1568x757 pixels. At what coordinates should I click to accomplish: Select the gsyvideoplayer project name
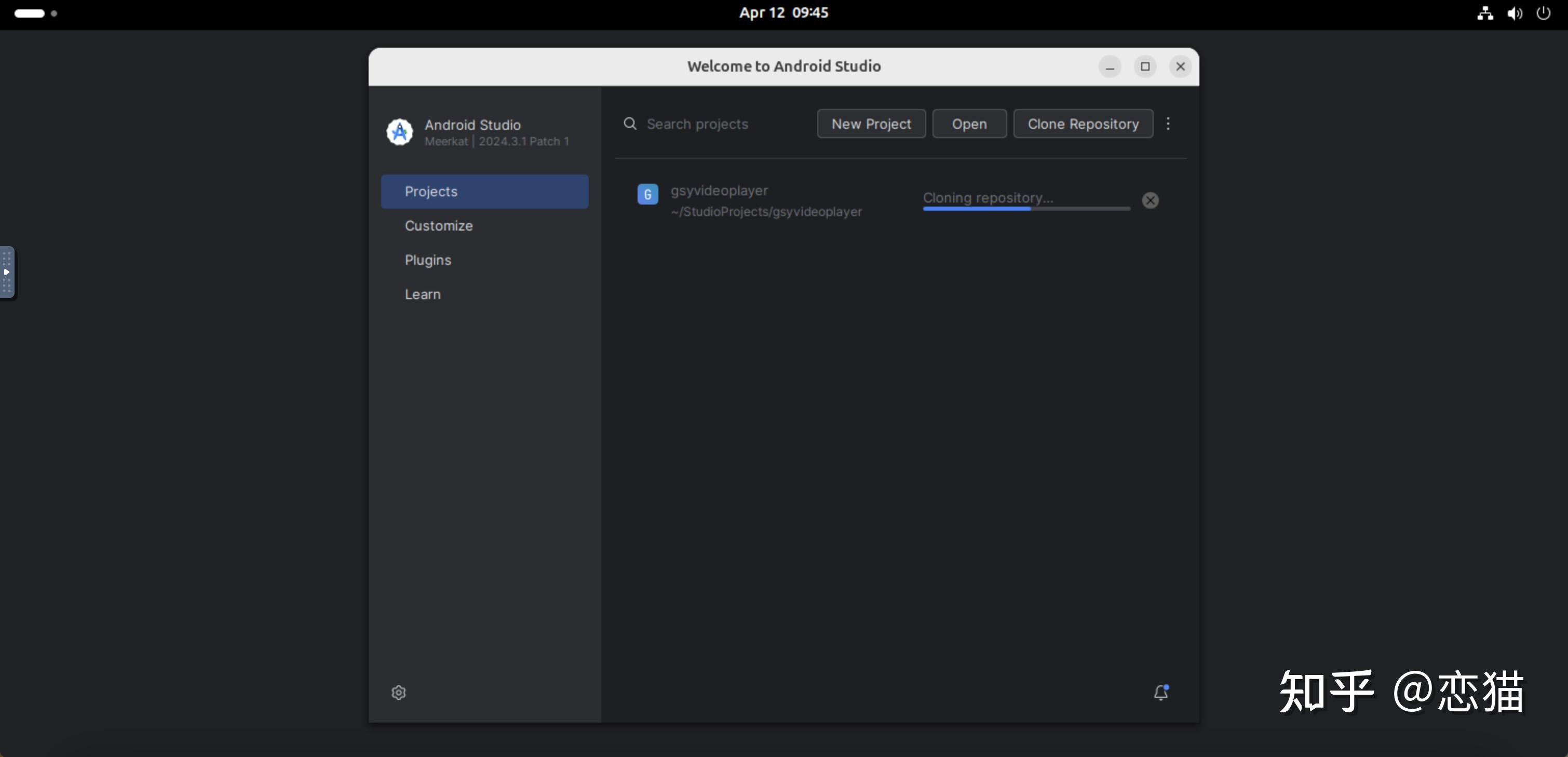pyautogui.click(x=719, y=191)
